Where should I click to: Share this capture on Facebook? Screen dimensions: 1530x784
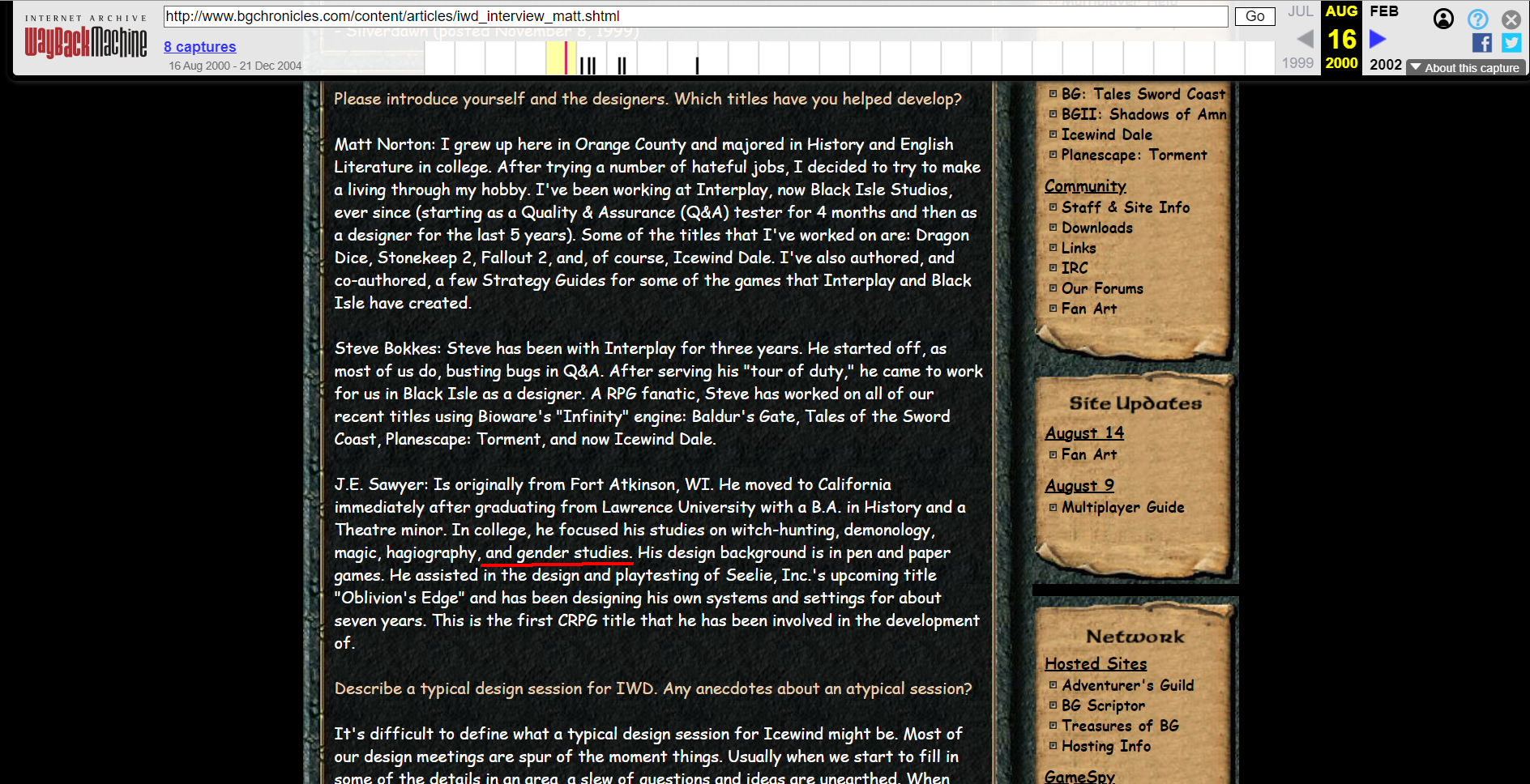(x=1482, y=43)
